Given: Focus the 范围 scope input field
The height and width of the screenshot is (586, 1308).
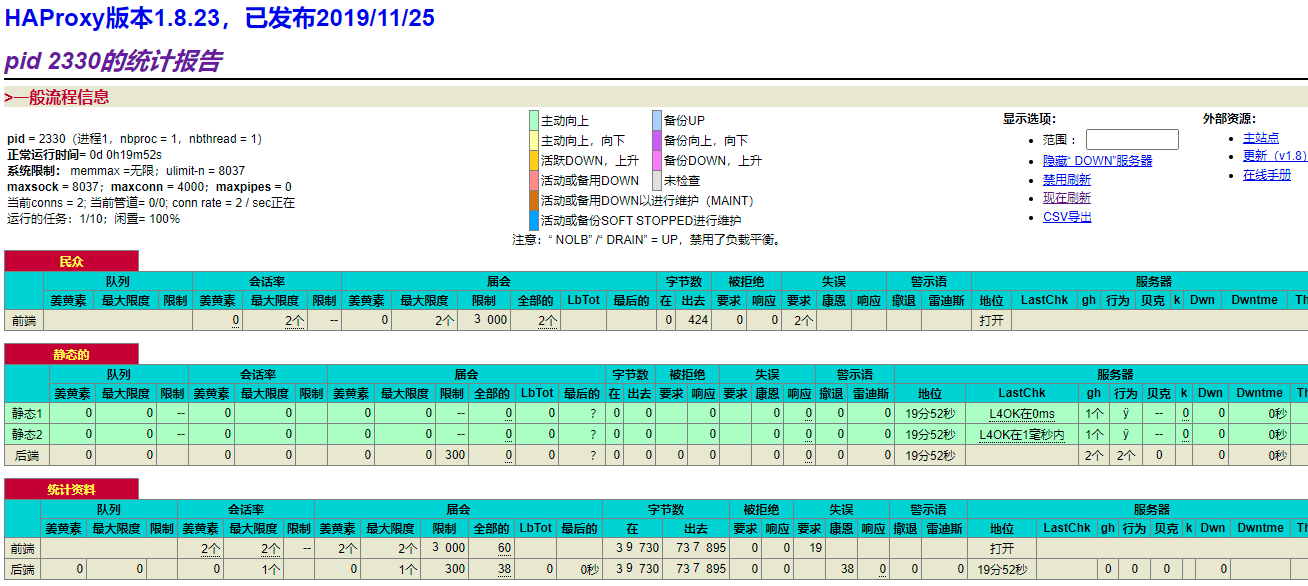Looking at the screenshot, I should (x=1132, y=140).
